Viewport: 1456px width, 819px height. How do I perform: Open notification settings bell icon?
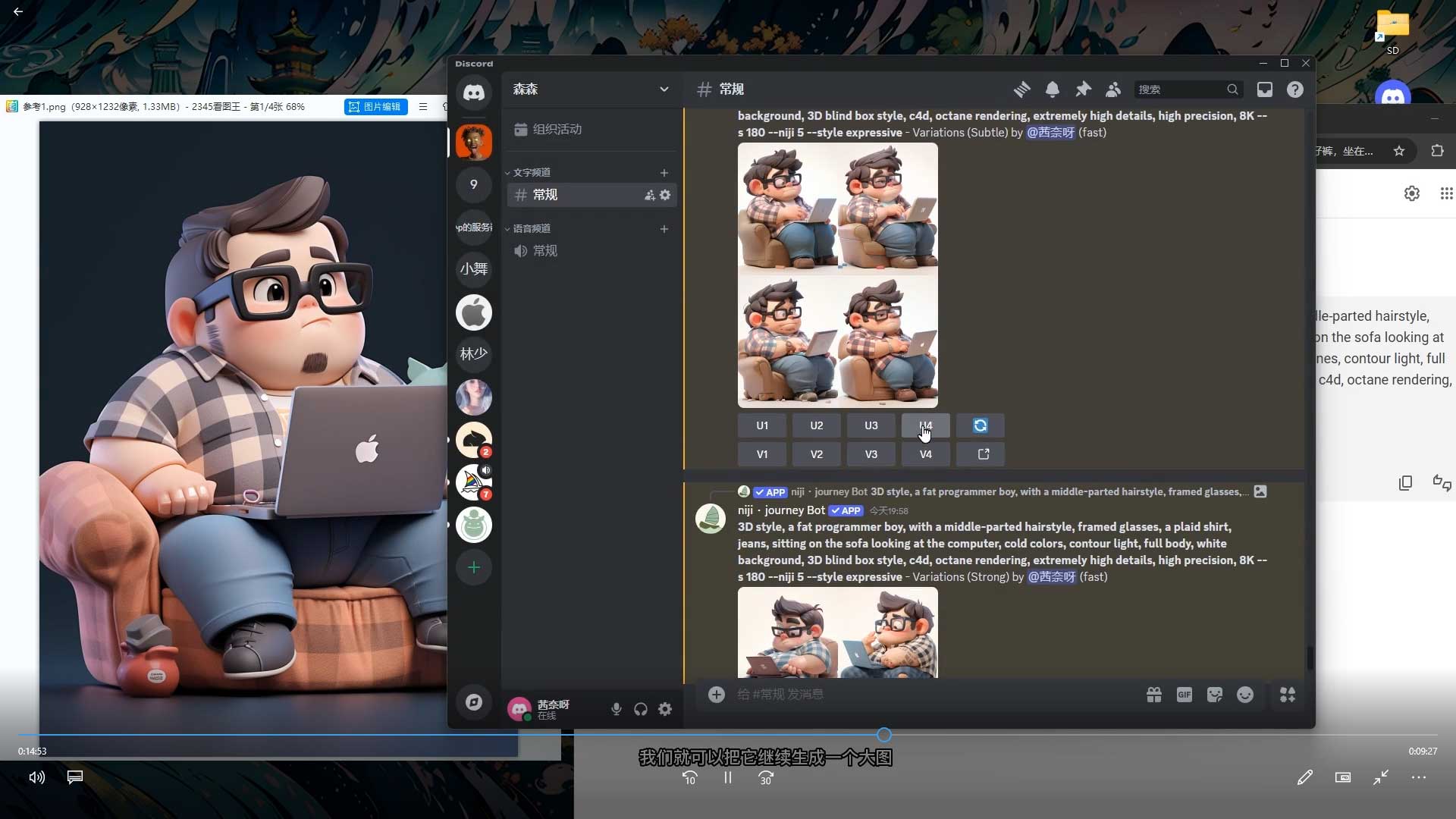pyautogui.click(x=1053, y=89)
